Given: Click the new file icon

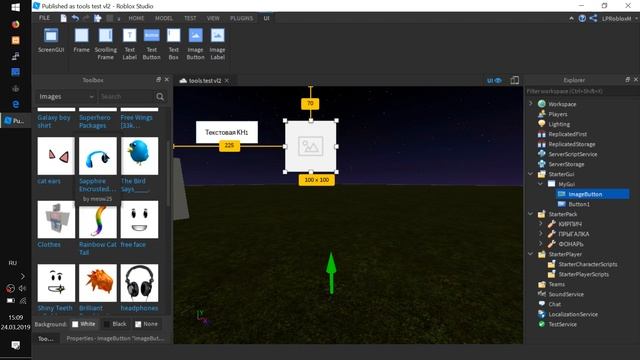Looking at the screenshot, I should tap(64, 18).
